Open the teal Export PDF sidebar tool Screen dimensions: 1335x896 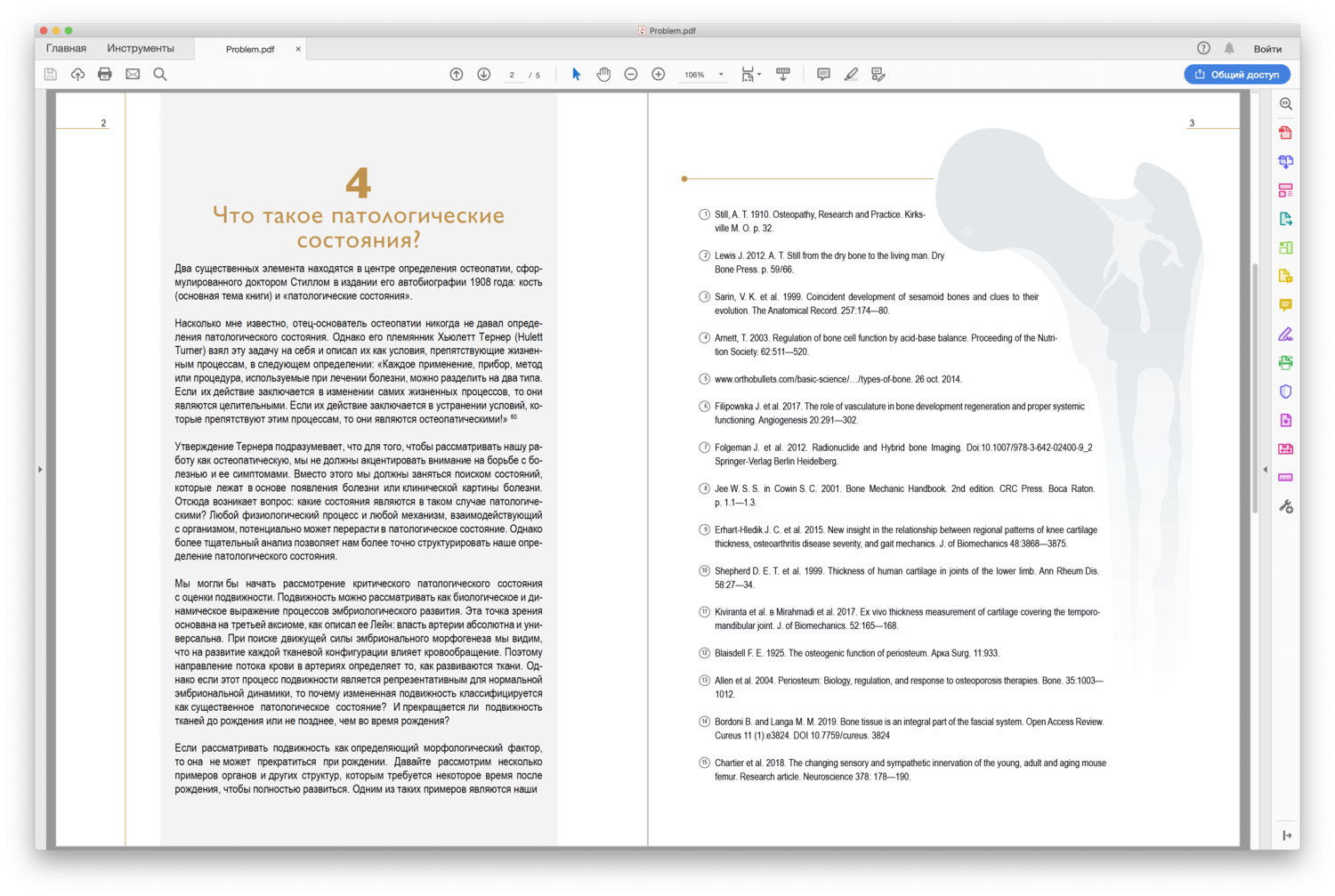point(1286,219)
